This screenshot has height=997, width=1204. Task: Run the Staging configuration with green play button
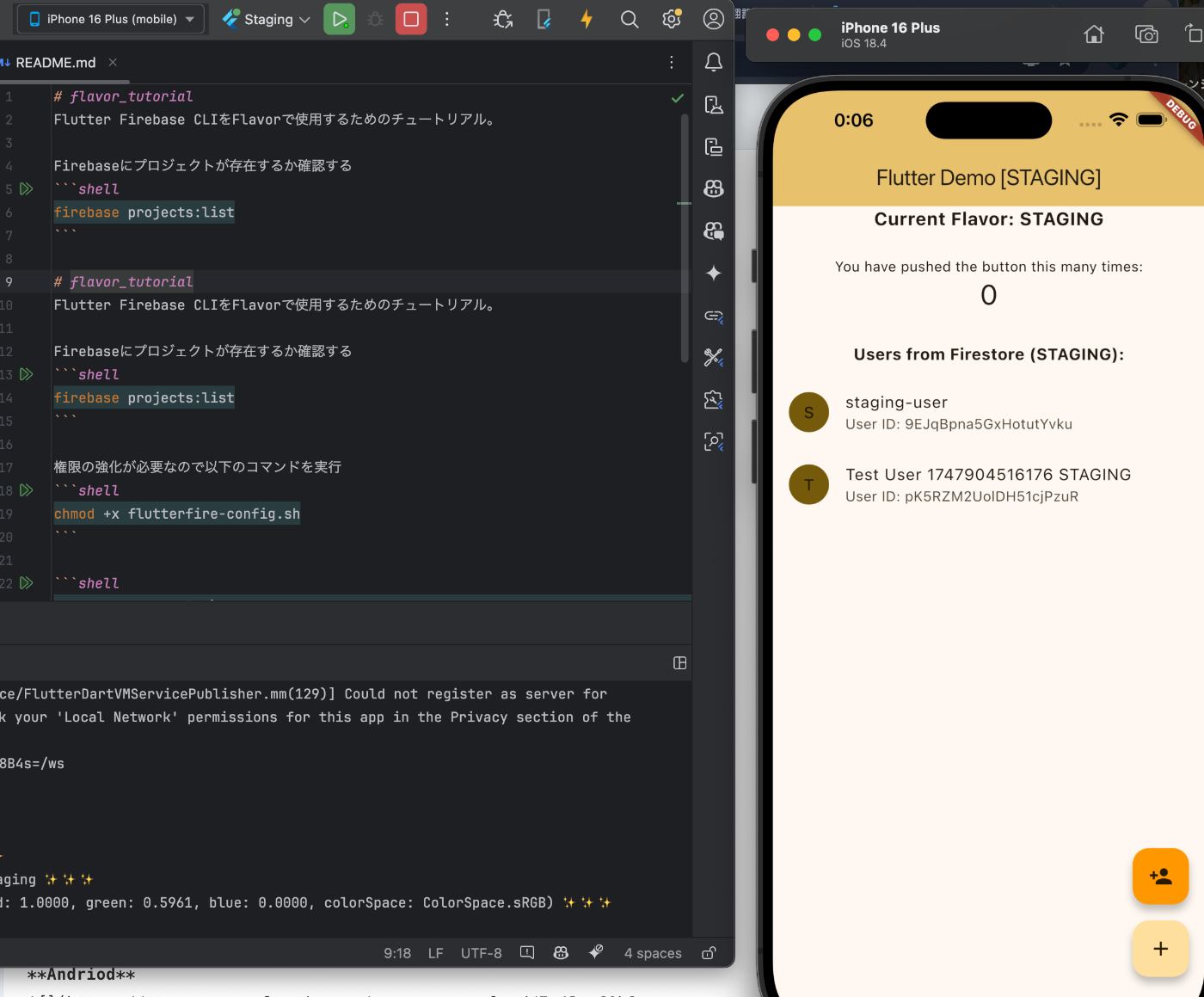[339, 19]
